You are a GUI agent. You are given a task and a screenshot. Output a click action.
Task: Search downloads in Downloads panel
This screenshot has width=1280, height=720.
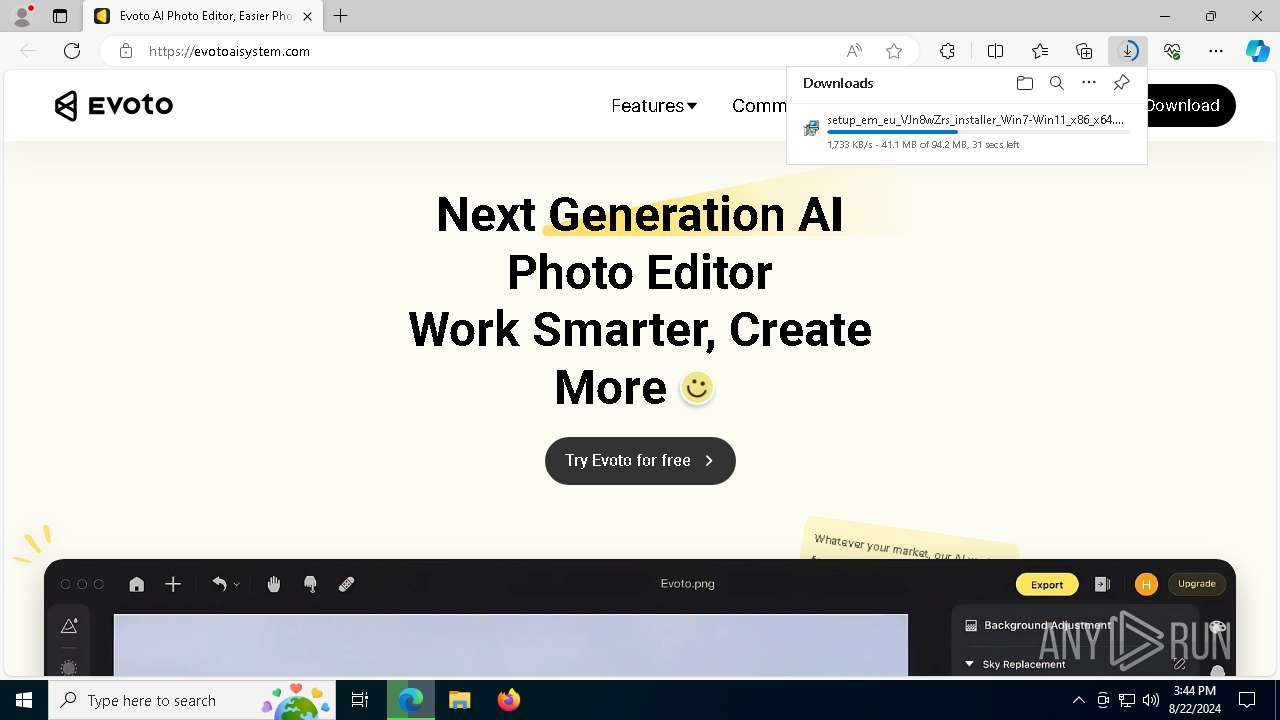1056,83
